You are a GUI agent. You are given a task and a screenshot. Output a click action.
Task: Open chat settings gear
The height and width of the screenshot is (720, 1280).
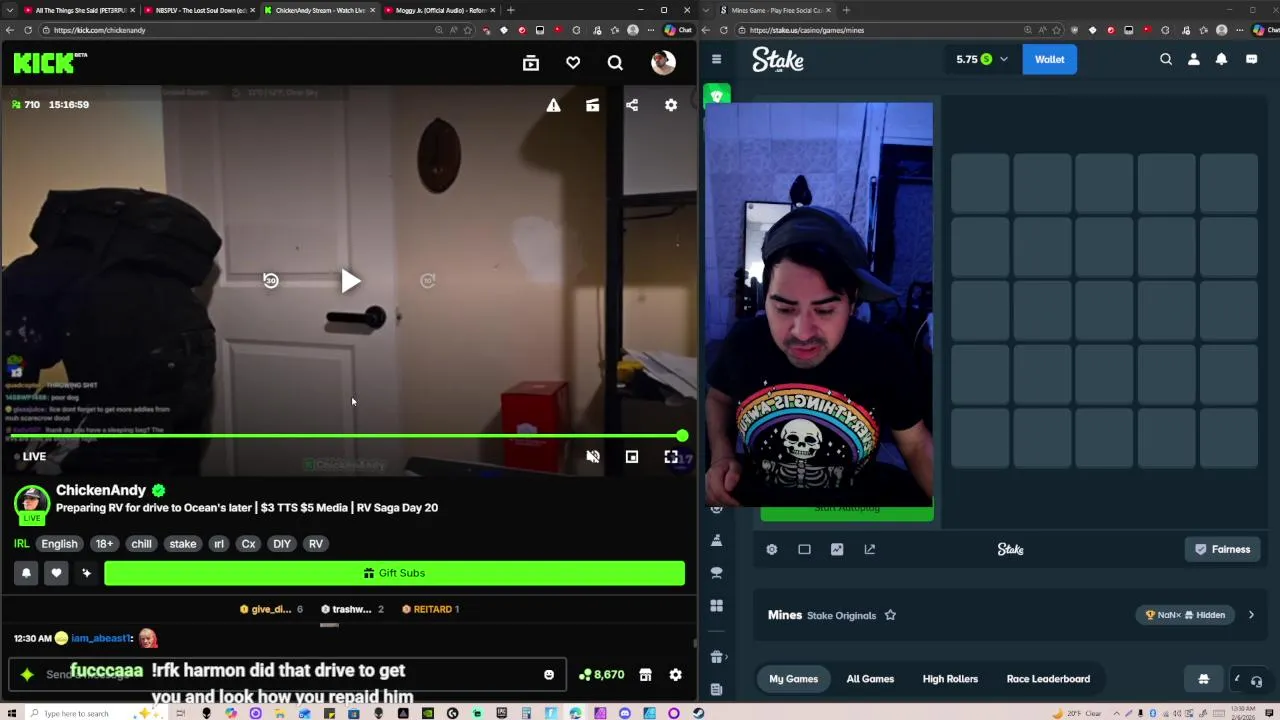(676, 675)
